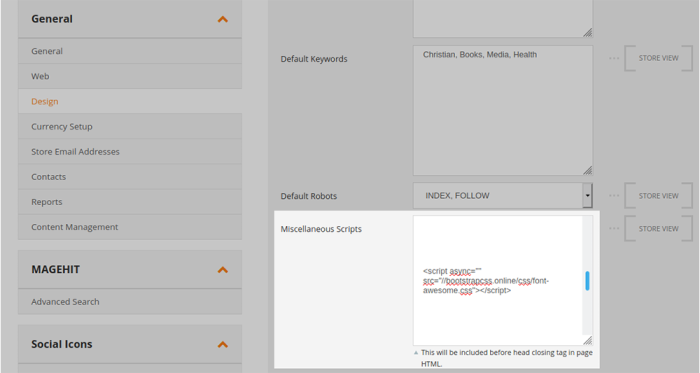Open the Web settings item
700x373 pixels.
click(130, 76)
